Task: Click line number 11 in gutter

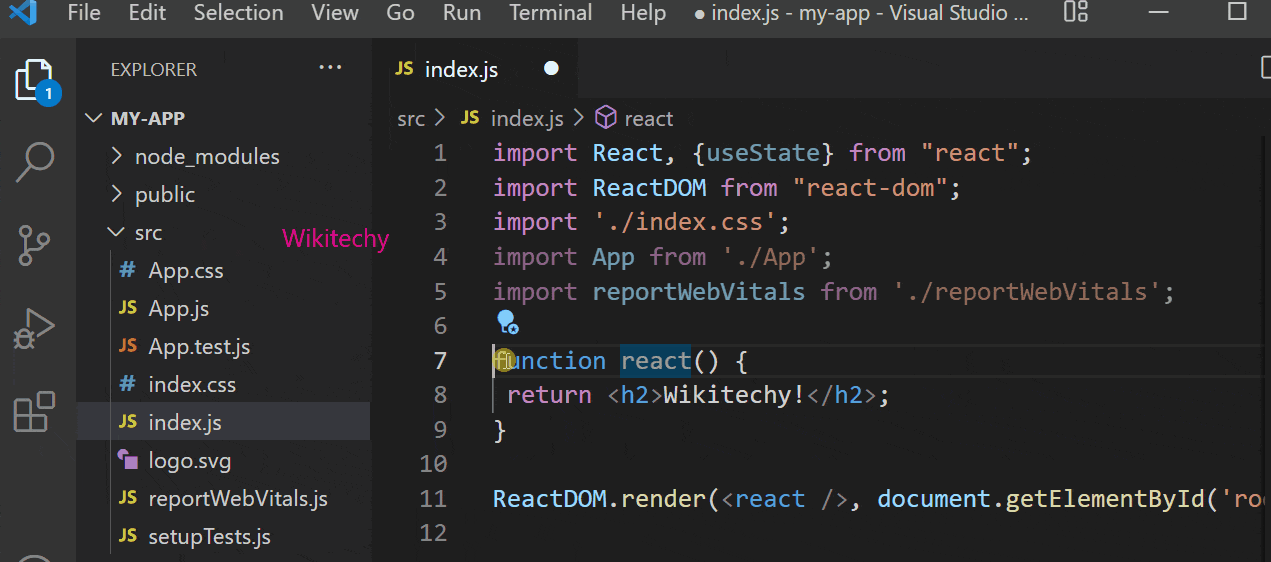Action: coord(433,498)
